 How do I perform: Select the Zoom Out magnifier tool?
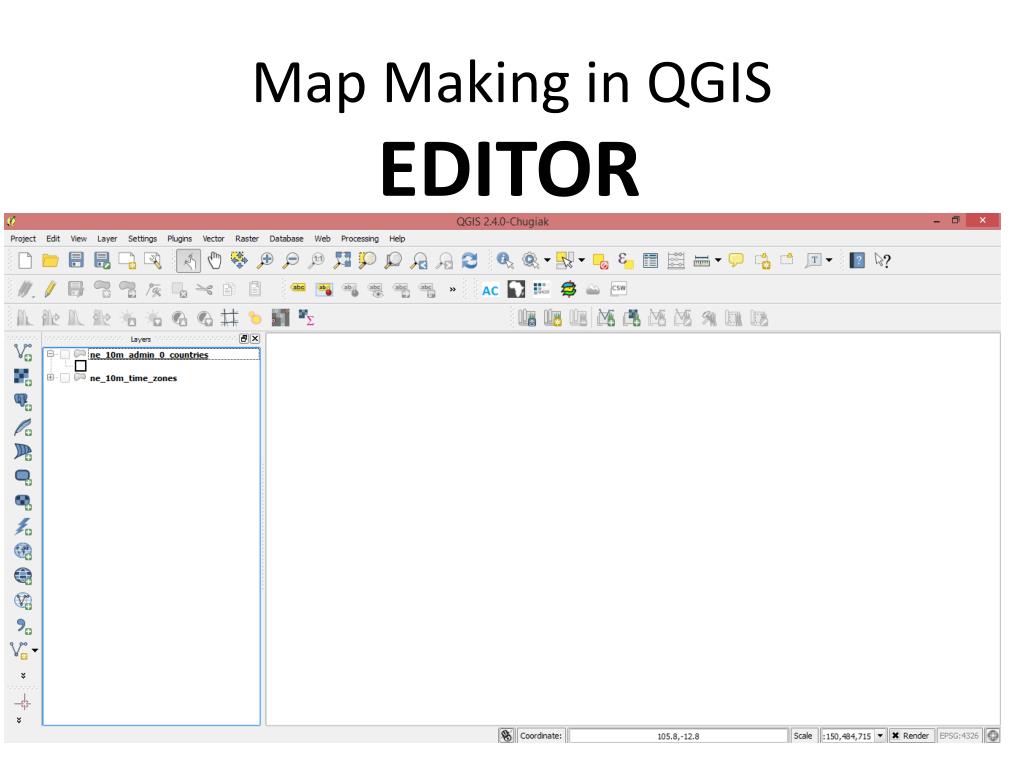291,261
